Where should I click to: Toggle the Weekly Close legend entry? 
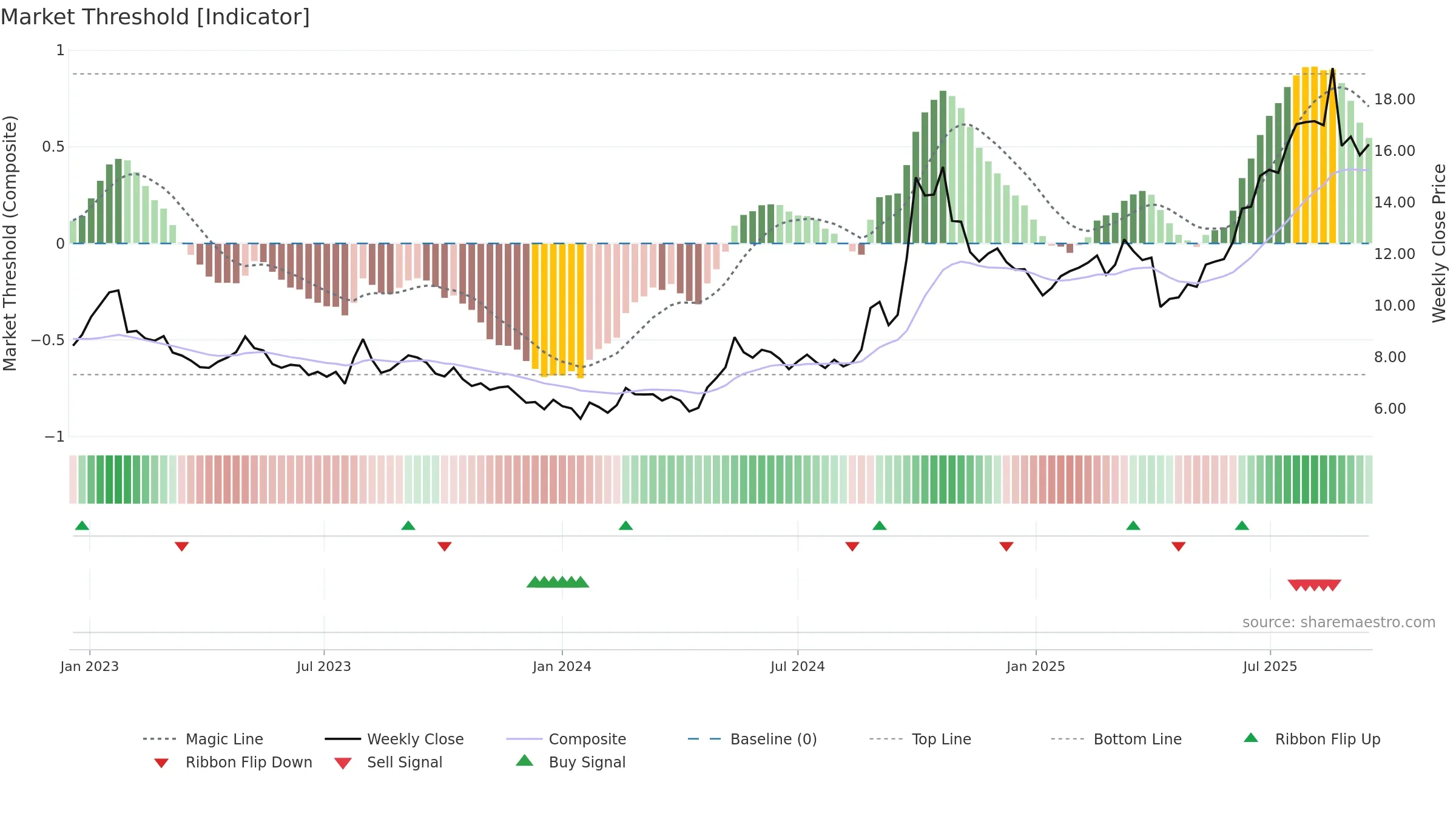394,739
